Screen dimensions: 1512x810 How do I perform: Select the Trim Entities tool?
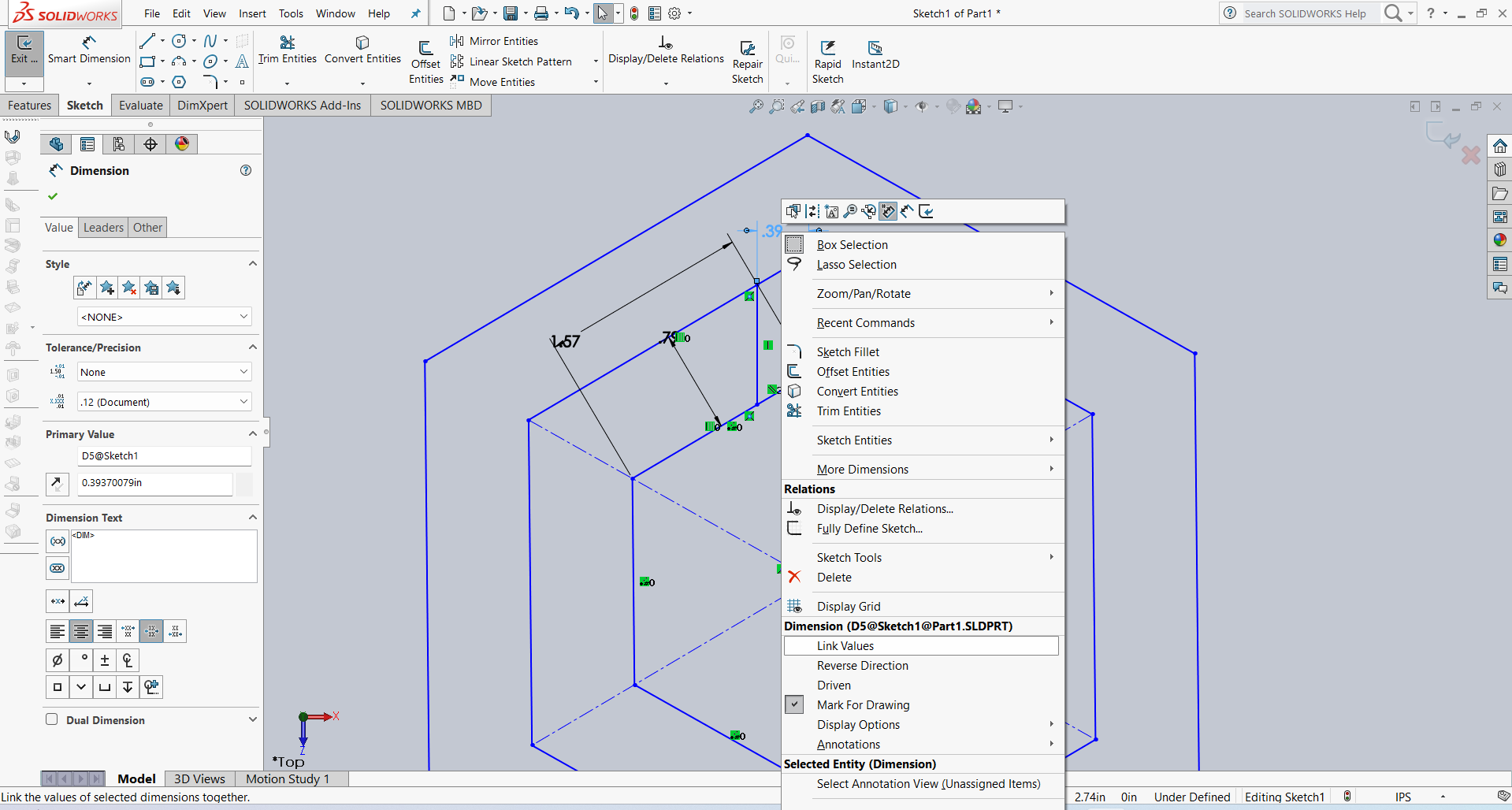(287, 50)
